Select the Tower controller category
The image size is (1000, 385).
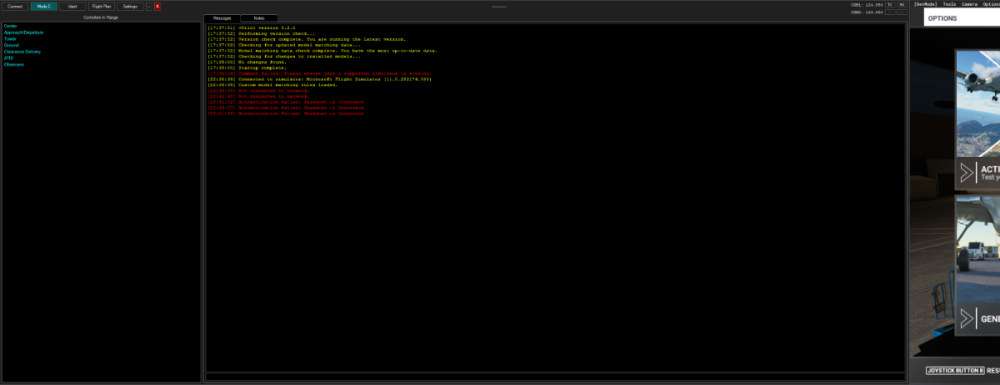pos(10,38)
